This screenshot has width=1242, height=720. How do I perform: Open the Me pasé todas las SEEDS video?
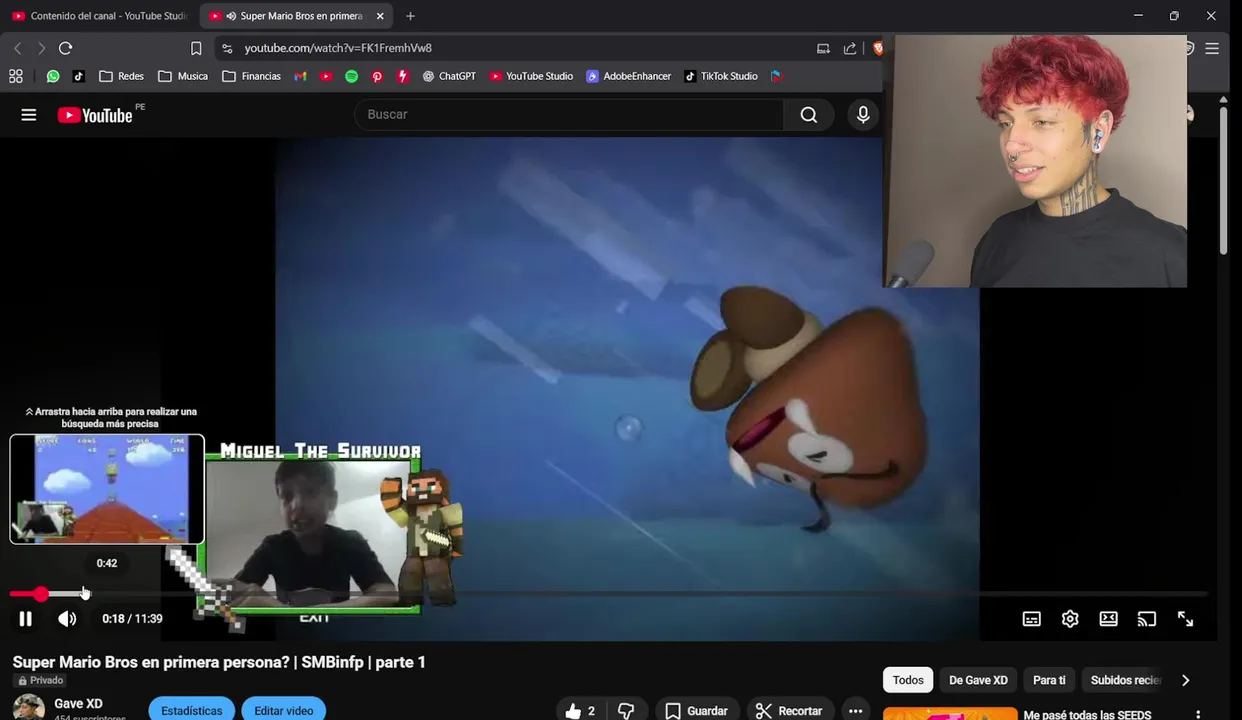[1087, 715]
